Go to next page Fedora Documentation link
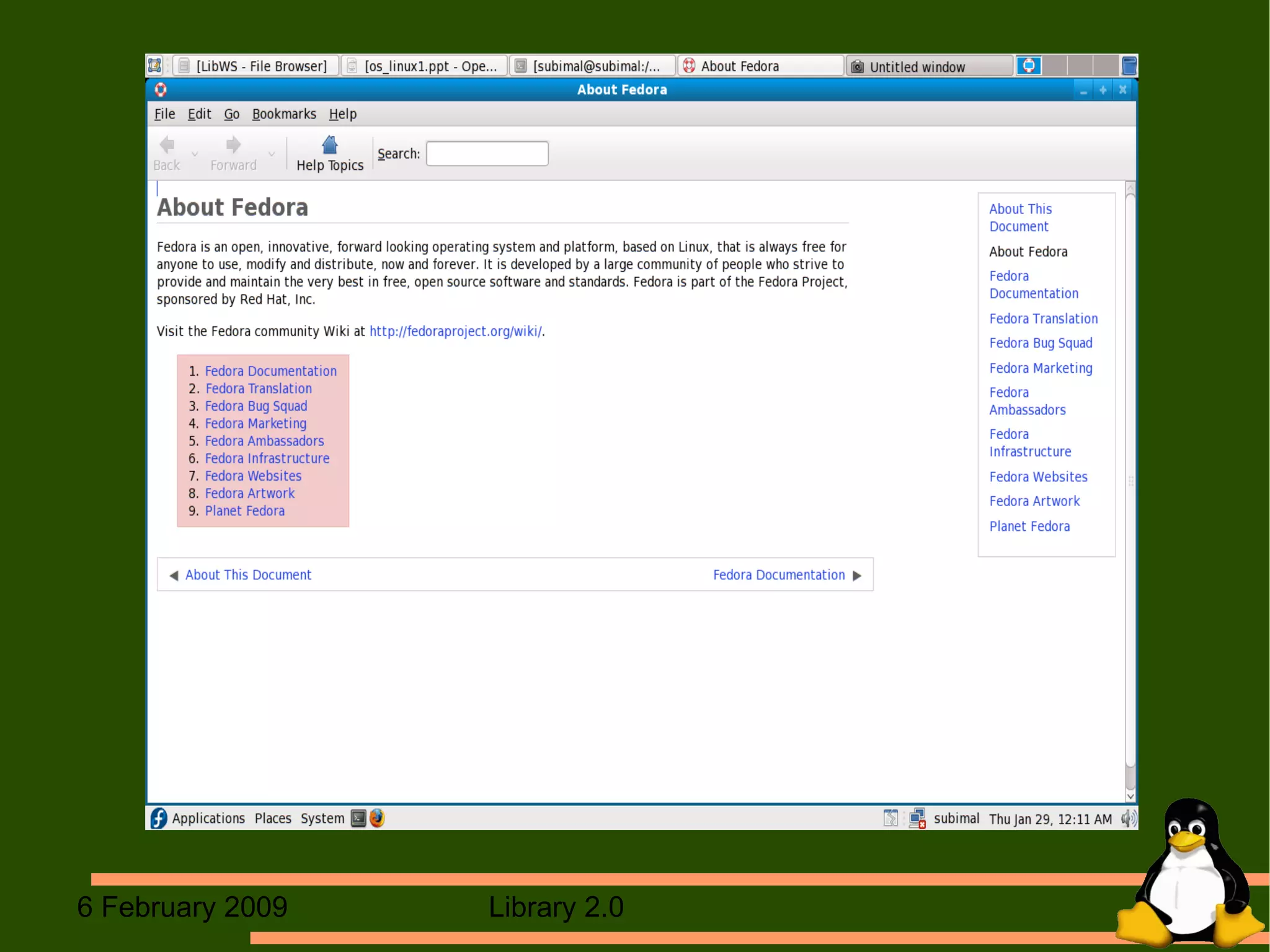 [779, 575]
